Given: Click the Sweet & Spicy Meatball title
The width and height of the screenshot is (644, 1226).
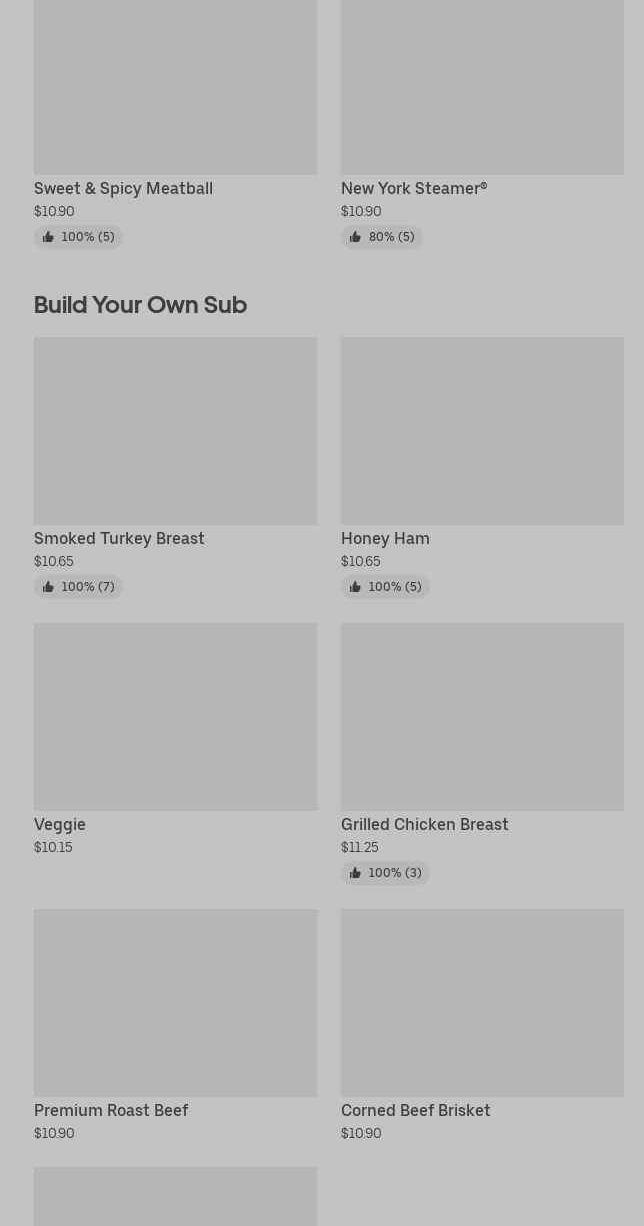Looking at the screenshot, I should [x=123, y=188].
